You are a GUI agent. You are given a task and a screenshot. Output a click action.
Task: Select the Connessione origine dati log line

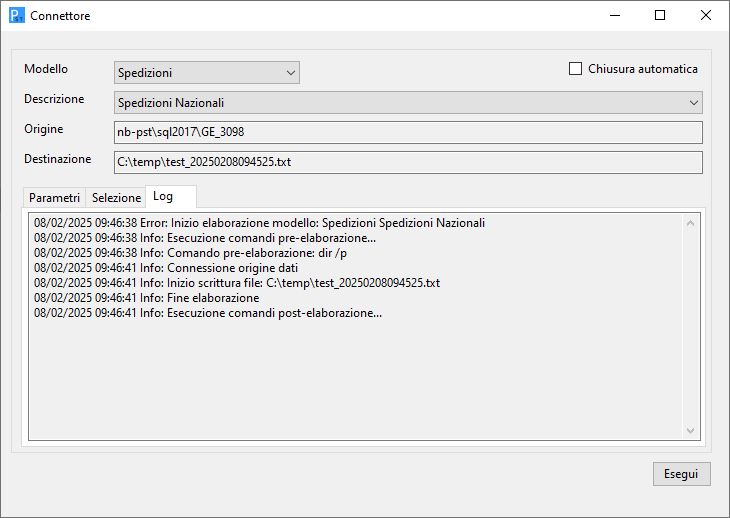tap(166, 268)
